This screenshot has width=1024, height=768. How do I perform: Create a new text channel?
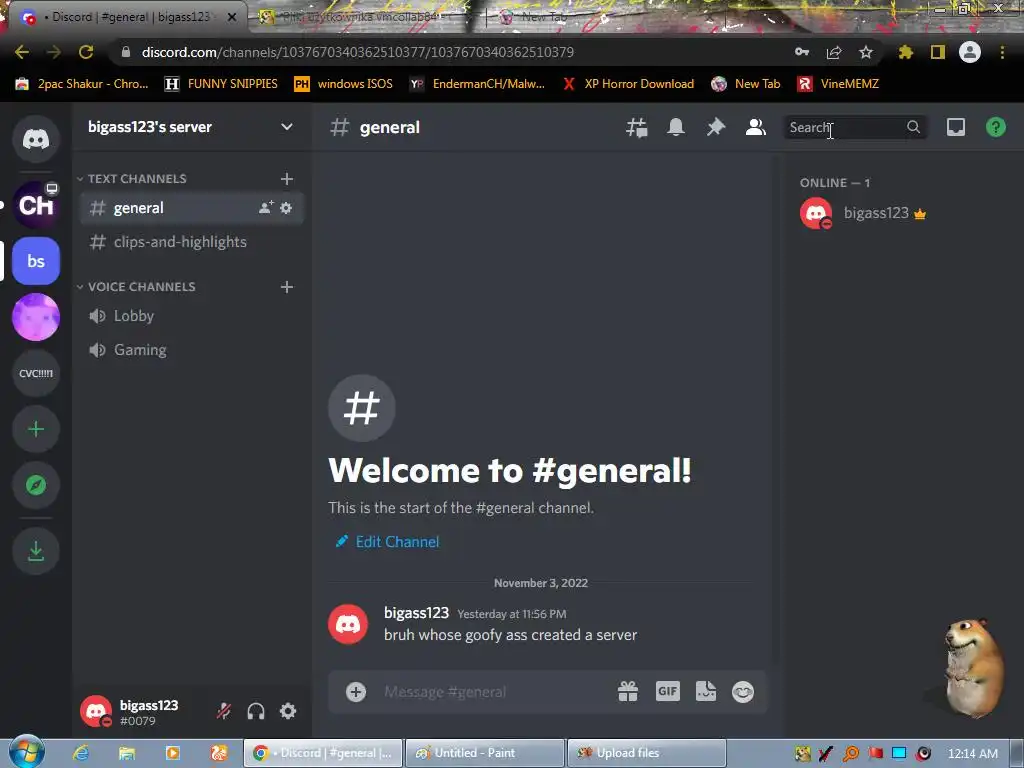287,179
